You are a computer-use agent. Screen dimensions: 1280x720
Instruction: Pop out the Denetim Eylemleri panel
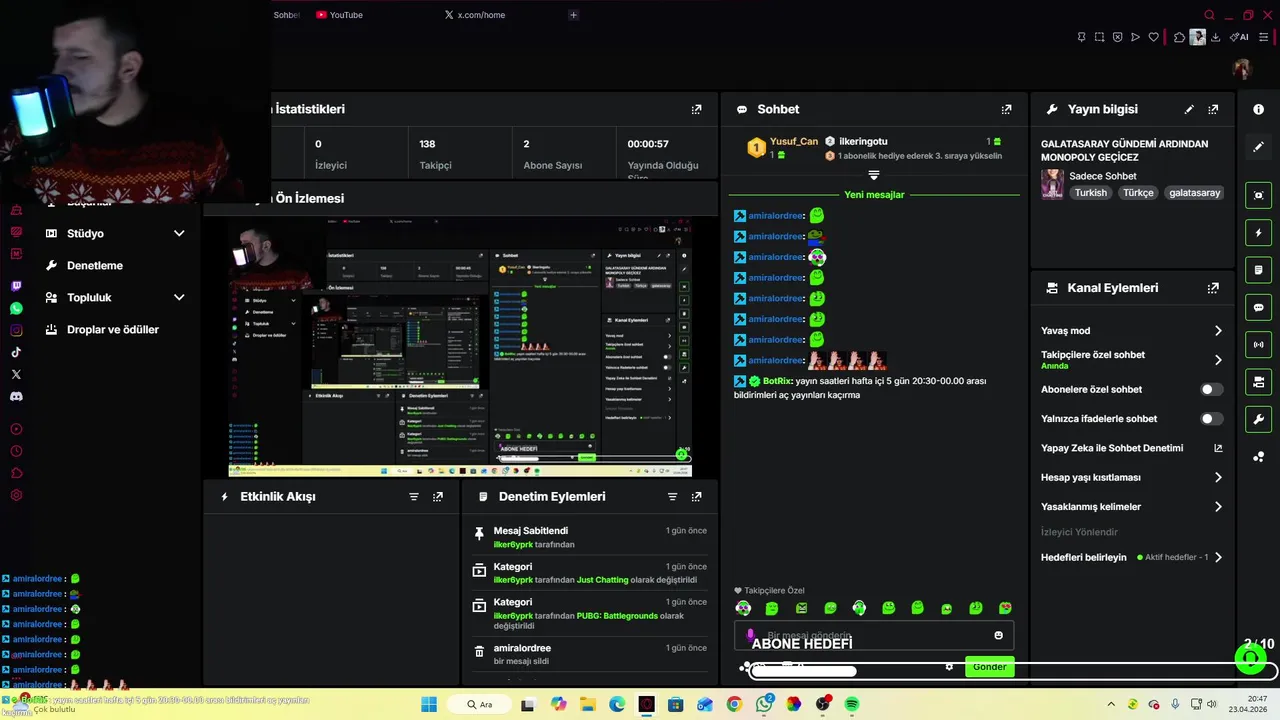tap(696, 496)
